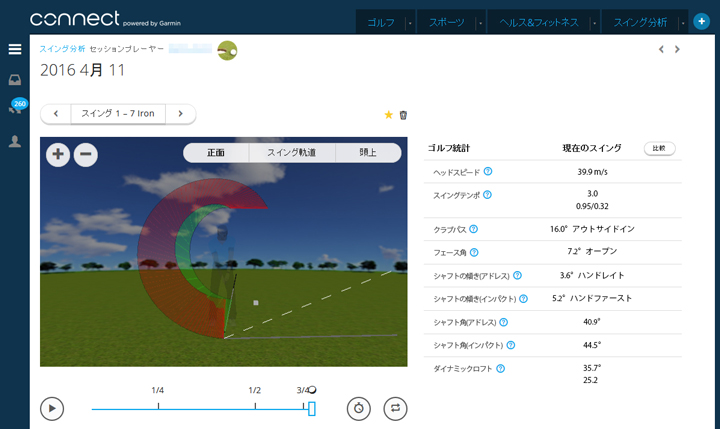This screenshot has width=720, height=429.
Task: Zoom out of the swing view
Action: click(x=86, y=154)
